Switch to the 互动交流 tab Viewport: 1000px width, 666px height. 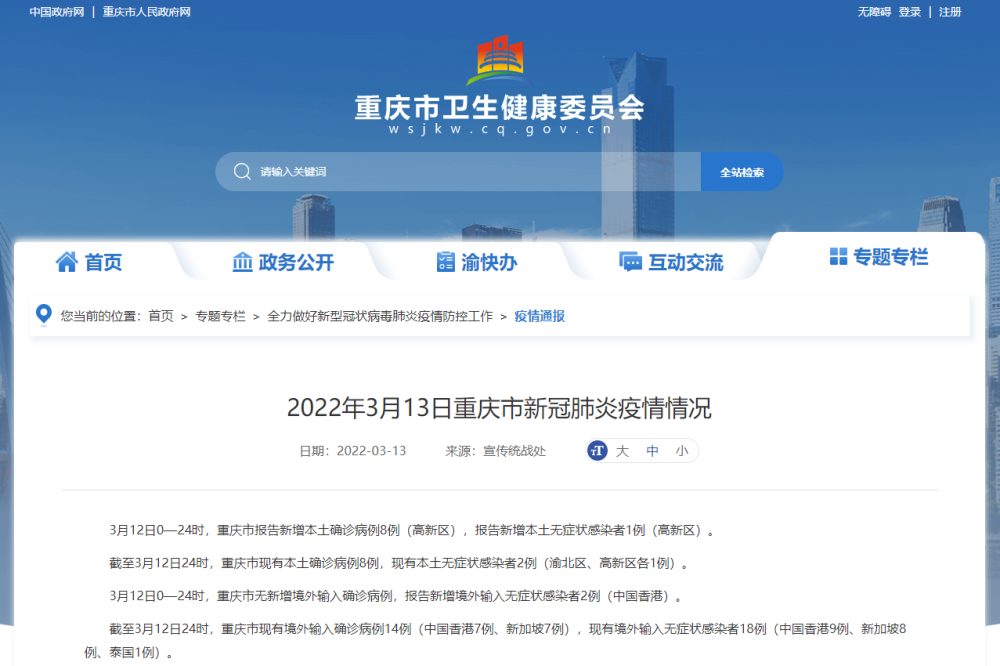685,263
